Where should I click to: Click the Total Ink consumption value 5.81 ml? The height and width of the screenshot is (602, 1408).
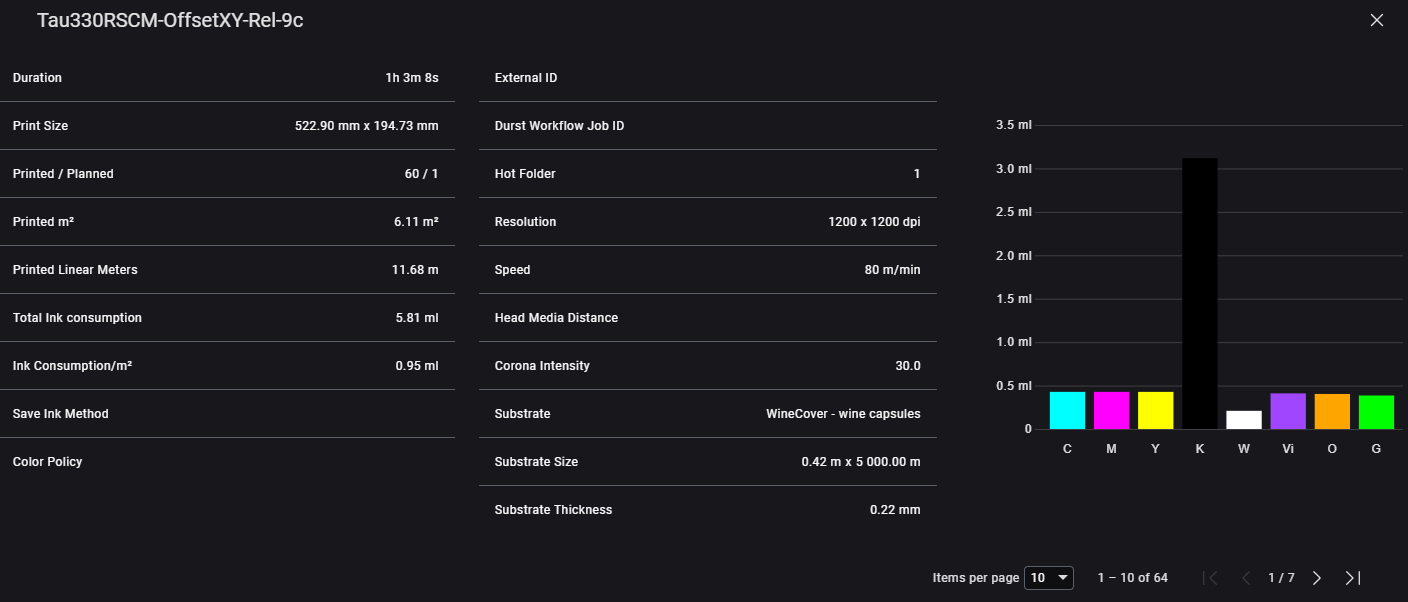coord(416,318)
